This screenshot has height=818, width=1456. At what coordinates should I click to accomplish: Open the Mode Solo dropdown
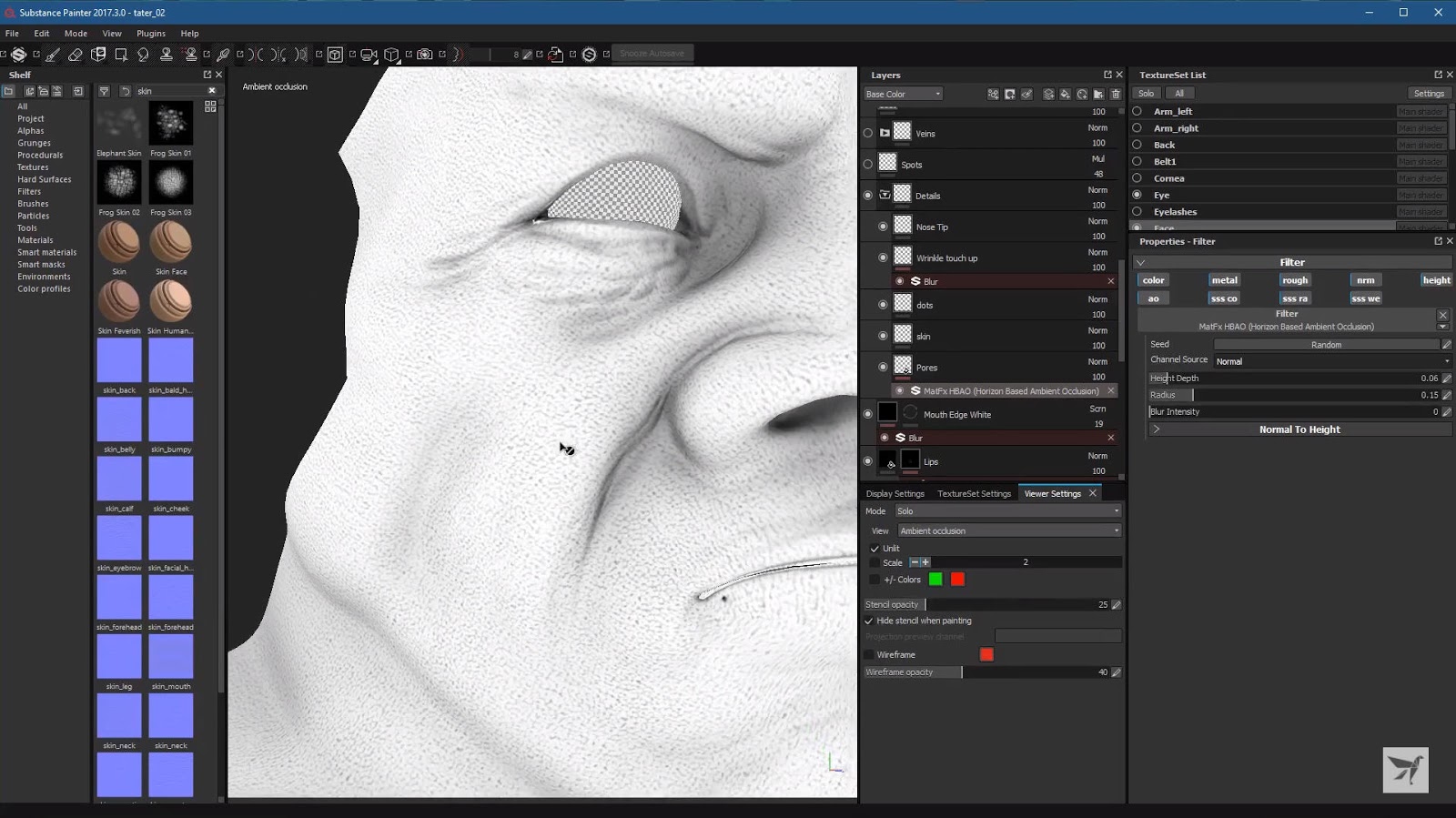click(x=1008, y=511)
